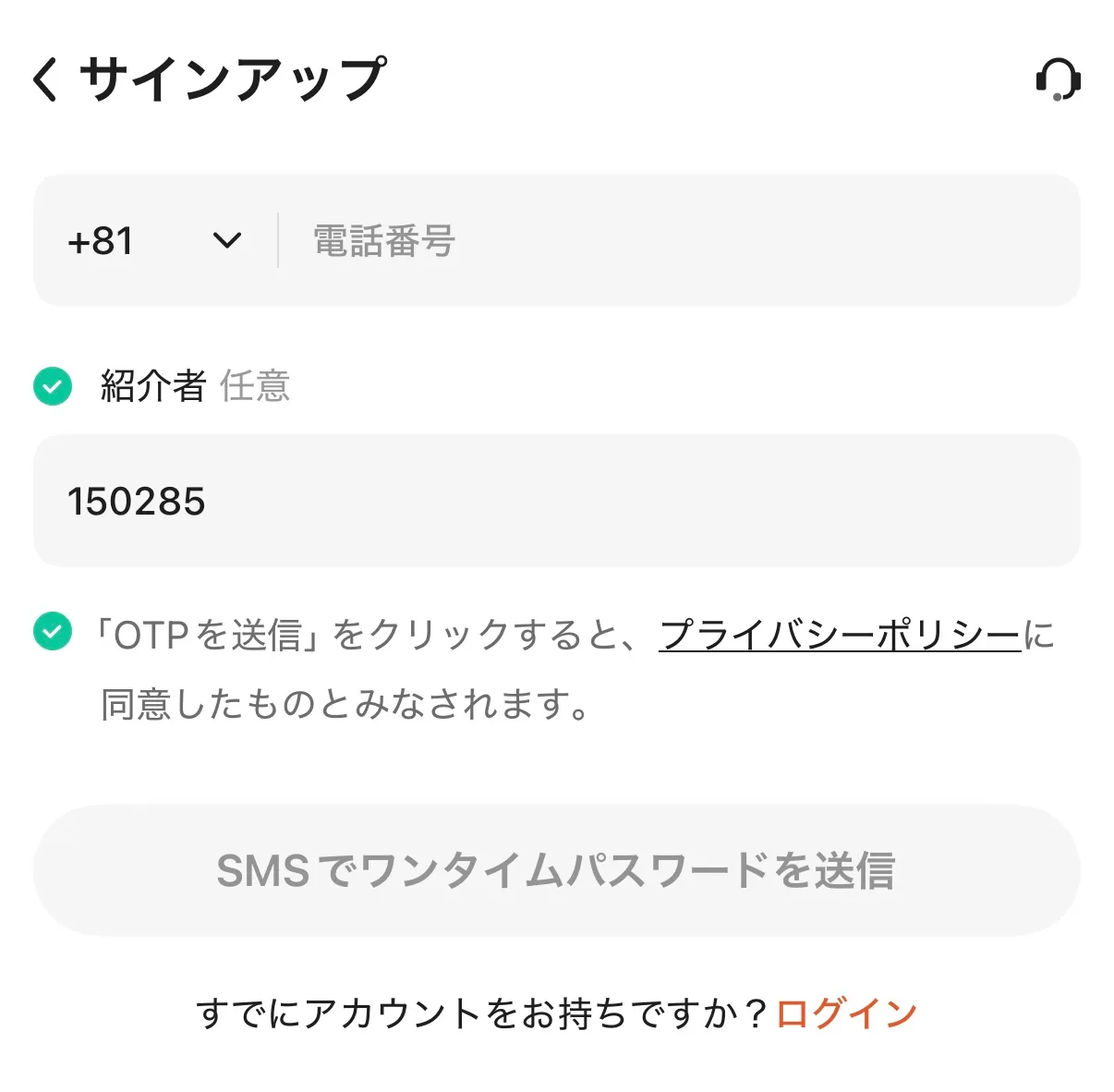Select the 任意 label beside 紹介者
This screenshot has width=1114, height=1092.
point(256,385)
